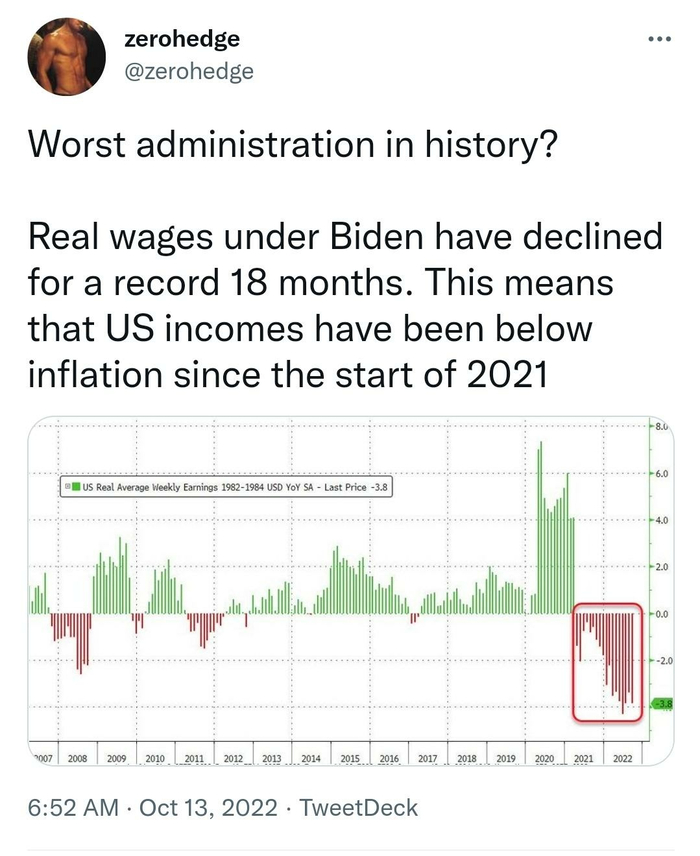Open the zerohedge display name profile link
Screen dimensions: 700x856
pyautogui.click(x=183, y=40)
